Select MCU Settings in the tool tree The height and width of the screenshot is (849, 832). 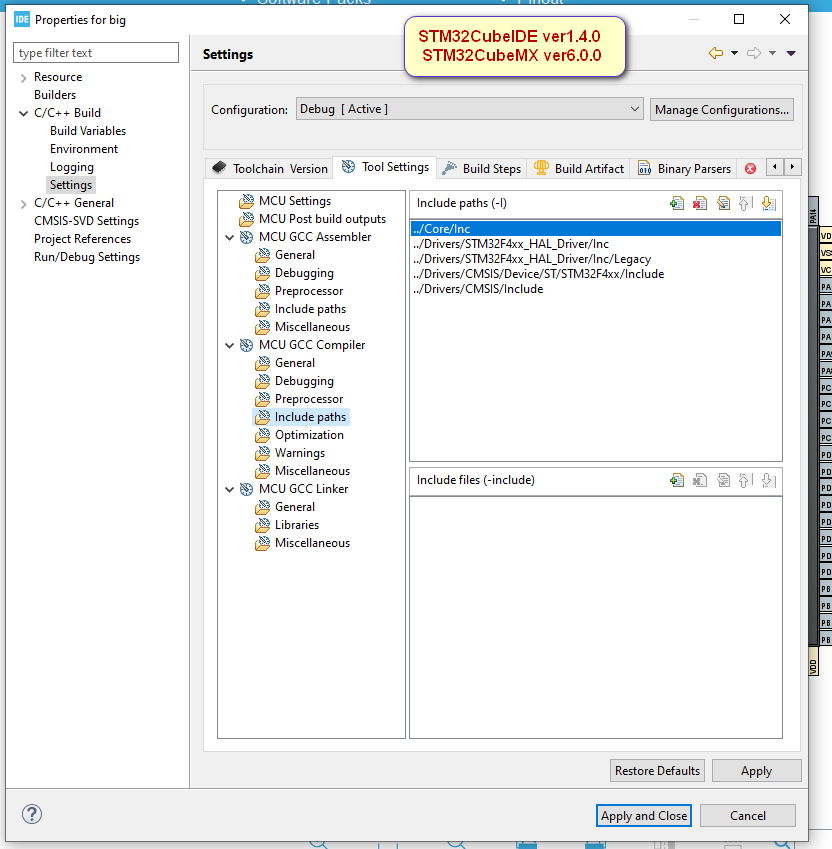295,201
